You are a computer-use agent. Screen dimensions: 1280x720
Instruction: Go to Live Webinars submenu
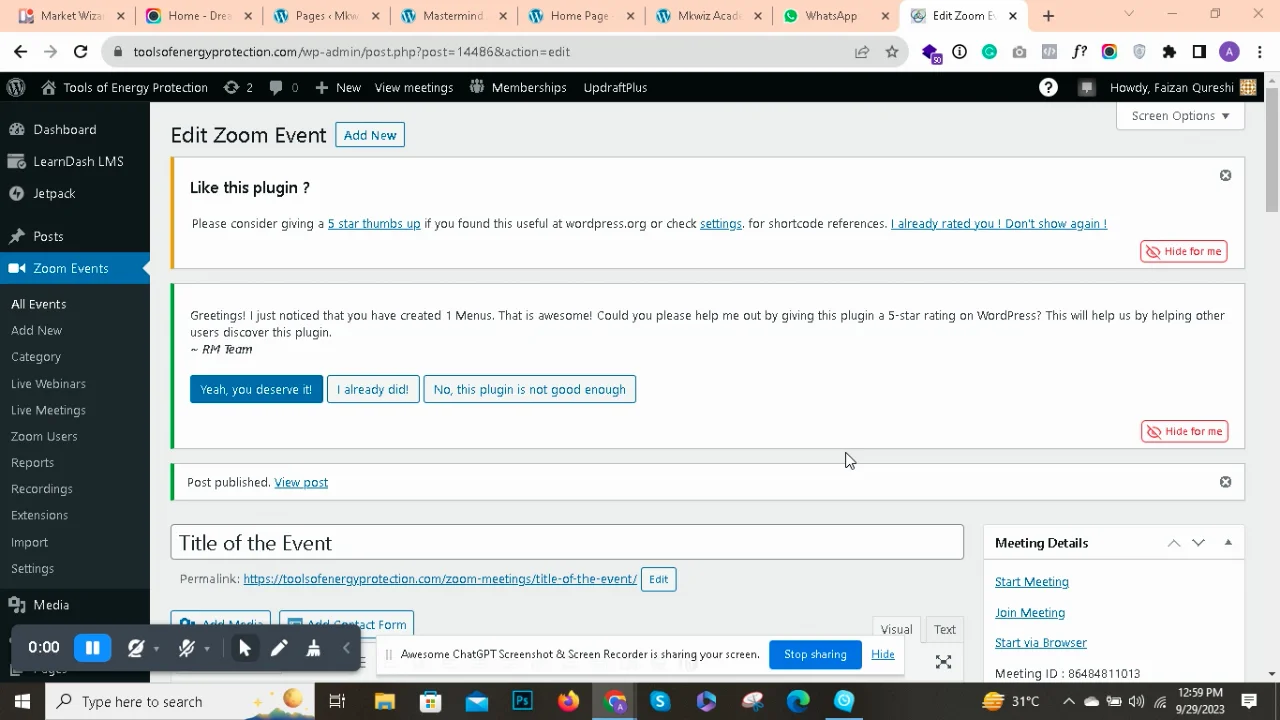tap(48, 384)
